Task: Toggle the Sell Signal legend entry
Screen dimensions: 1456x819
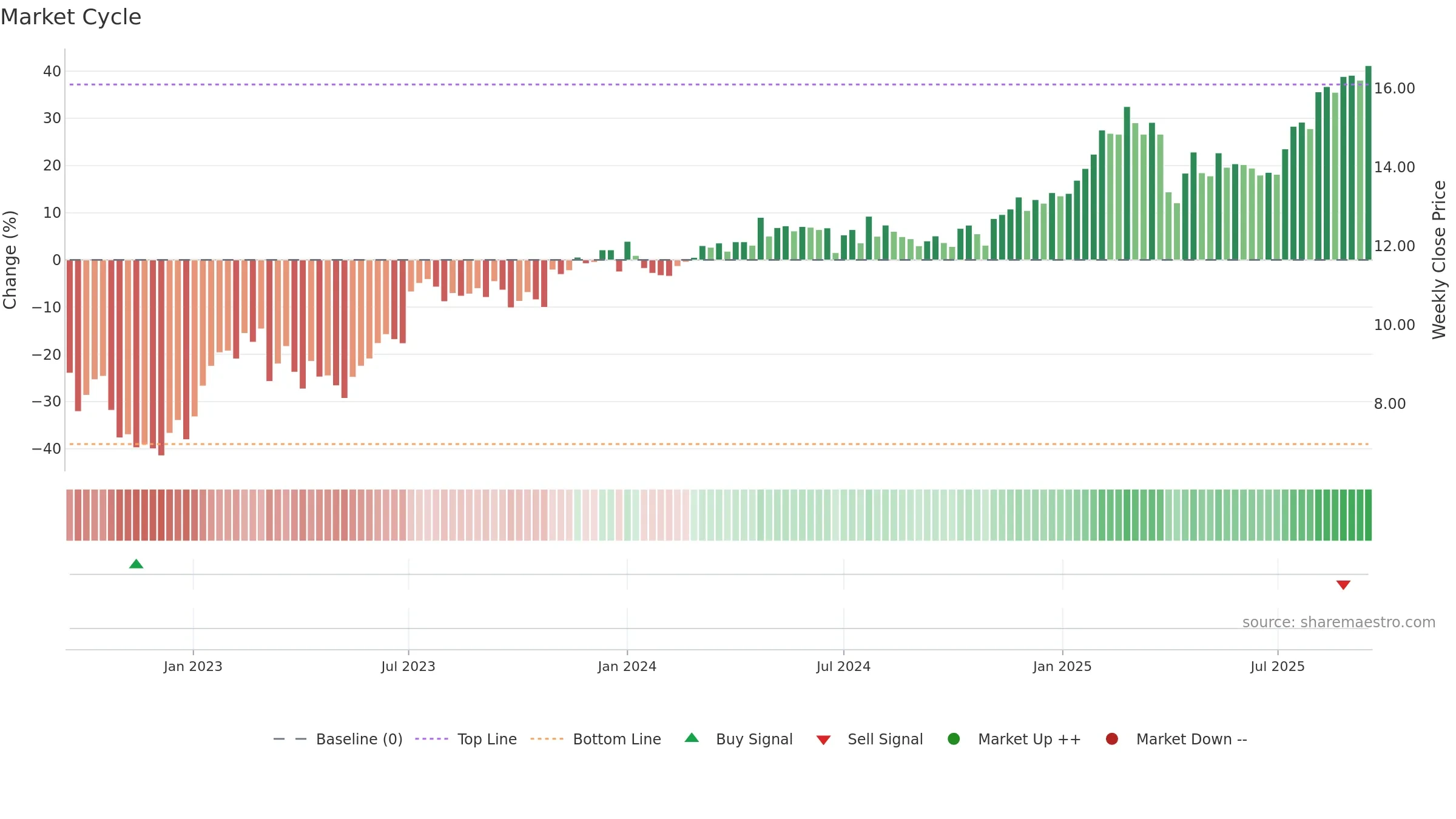Action: click(x=869, y=739)
